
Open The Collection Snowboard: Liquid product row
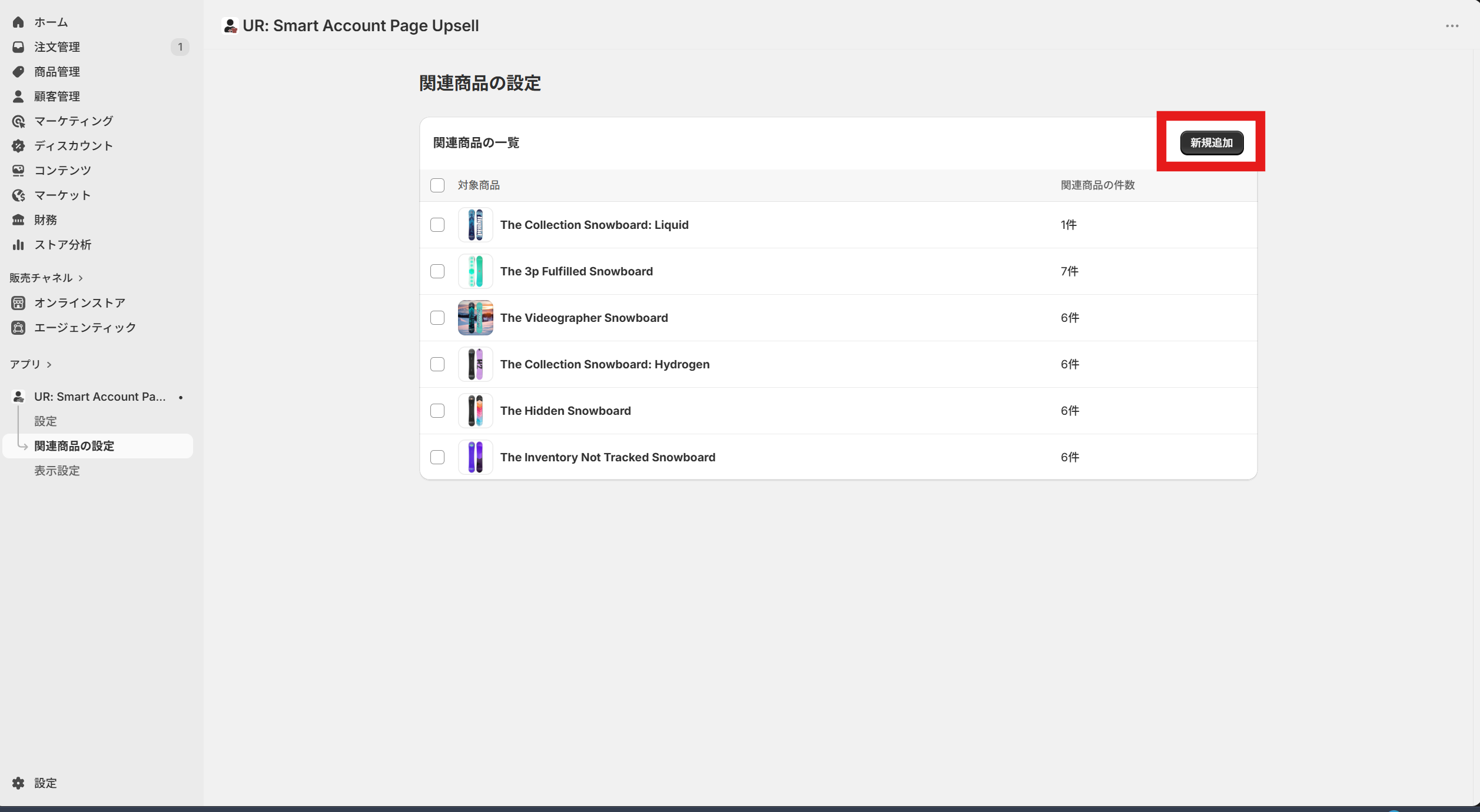pos(838,225)
